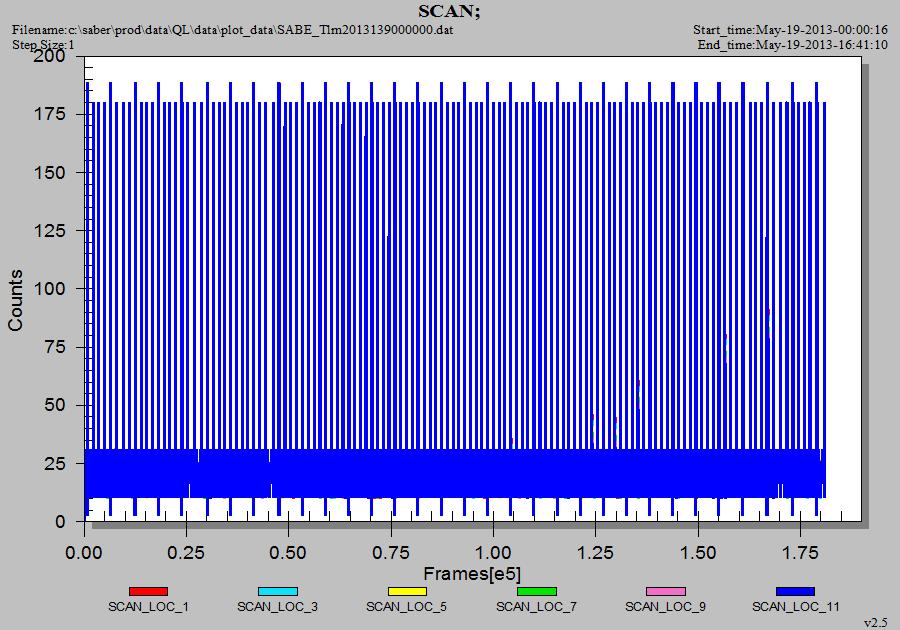
Task: Select the SCAN_LOC_3 legend label
Action: [x=277, y=606]
